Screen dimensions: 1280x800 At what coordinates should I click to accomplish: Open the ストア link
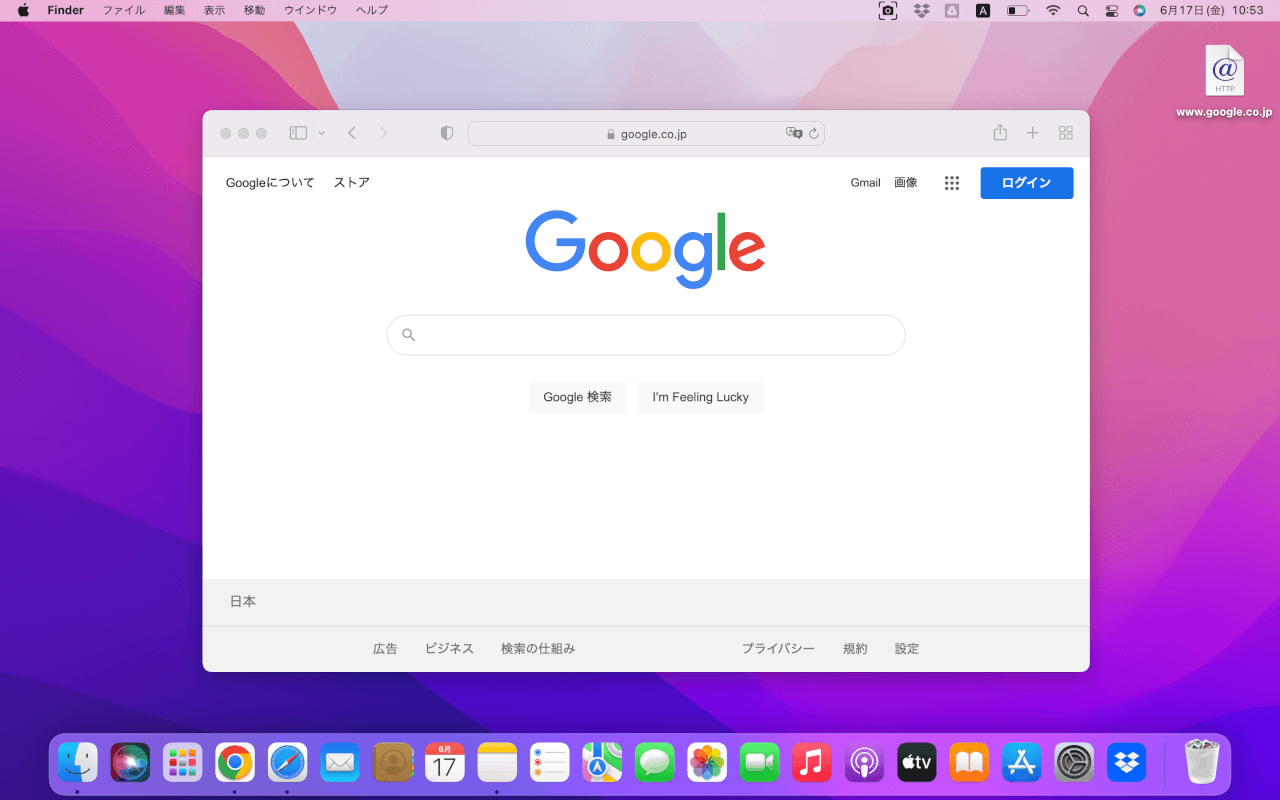click(x=352, y=183)
